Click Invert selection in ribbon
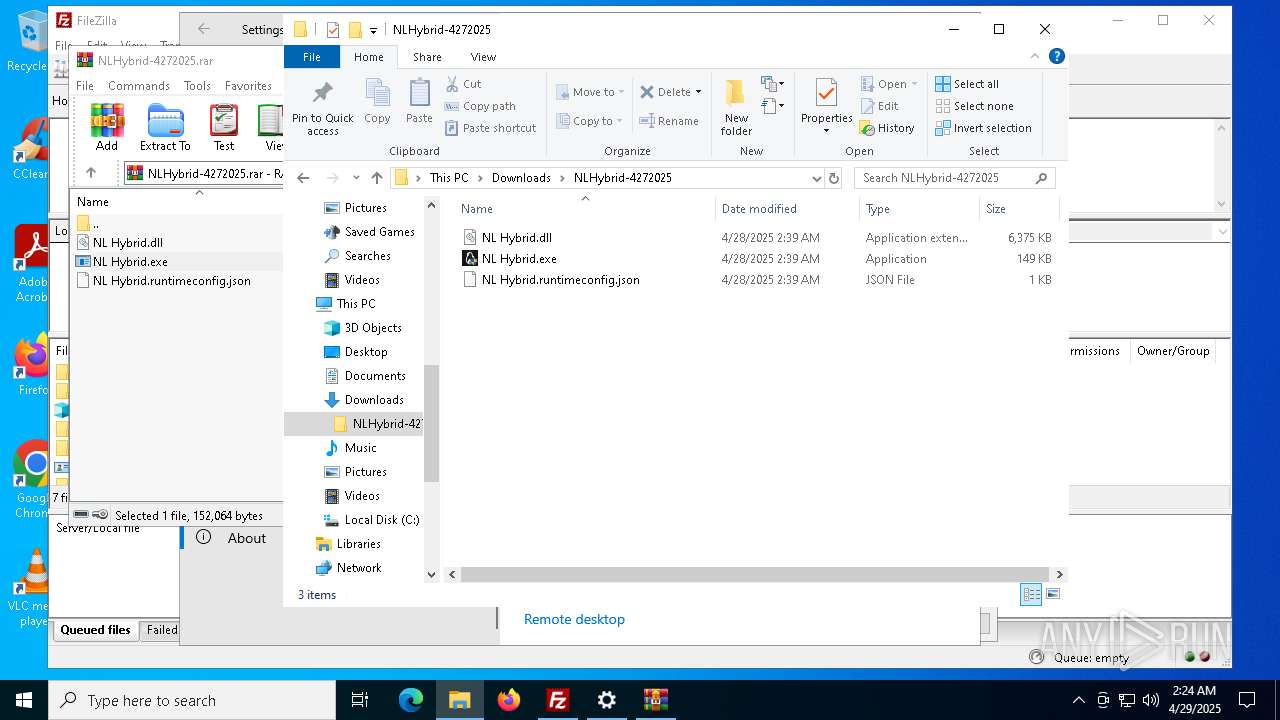1280x720 pixels. [983, 128]
